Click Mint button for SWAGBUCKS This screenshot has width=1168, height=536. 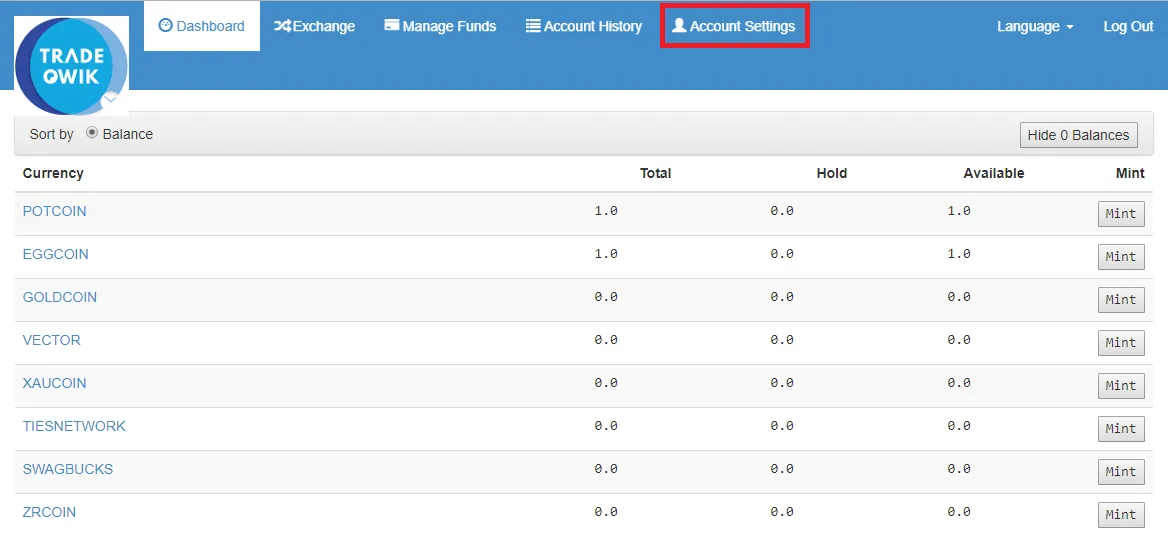pyautogui.click(x=1121, y=472)
